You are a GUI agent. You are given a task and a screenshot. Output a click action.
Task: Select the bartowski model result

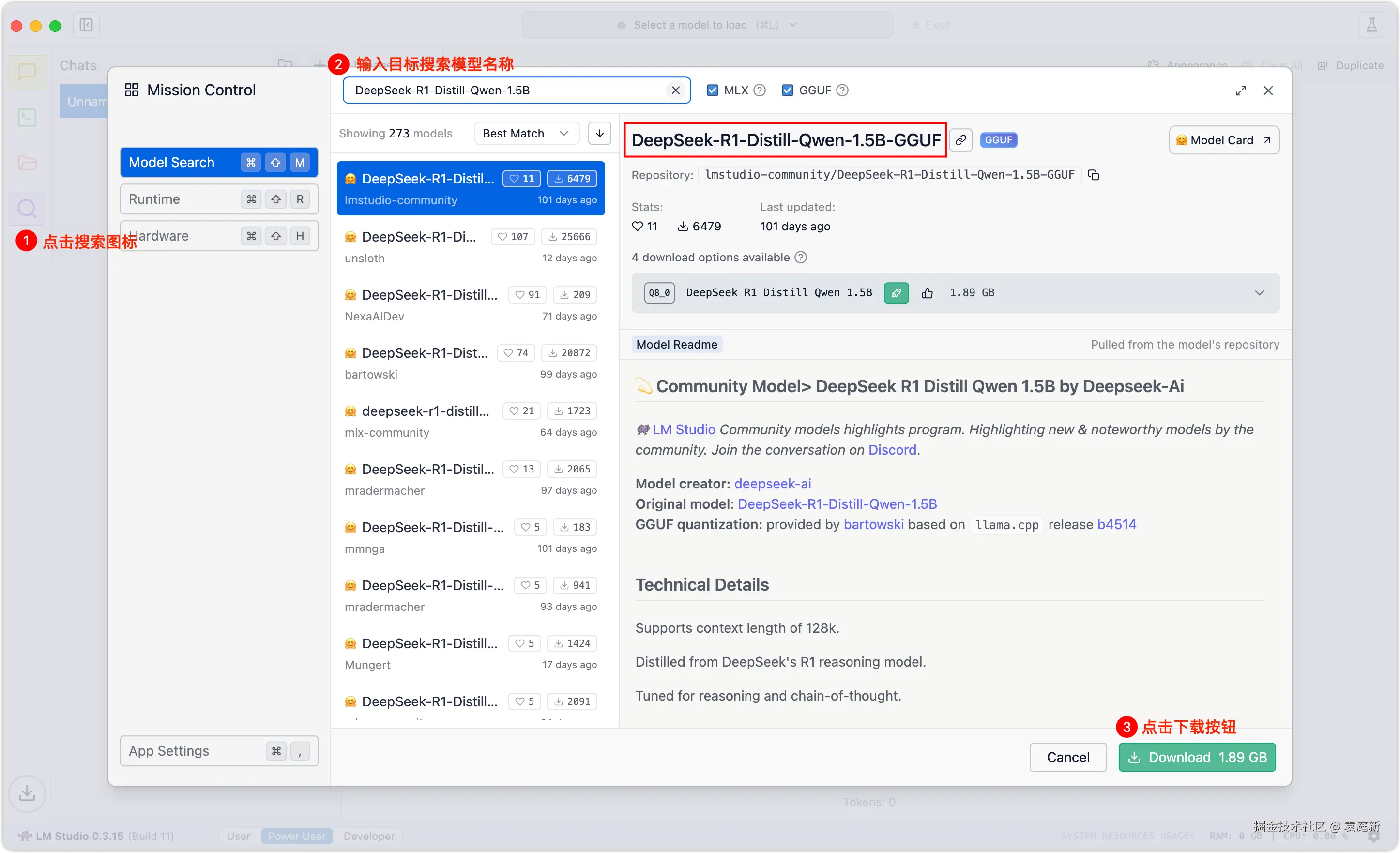point(471,363)
